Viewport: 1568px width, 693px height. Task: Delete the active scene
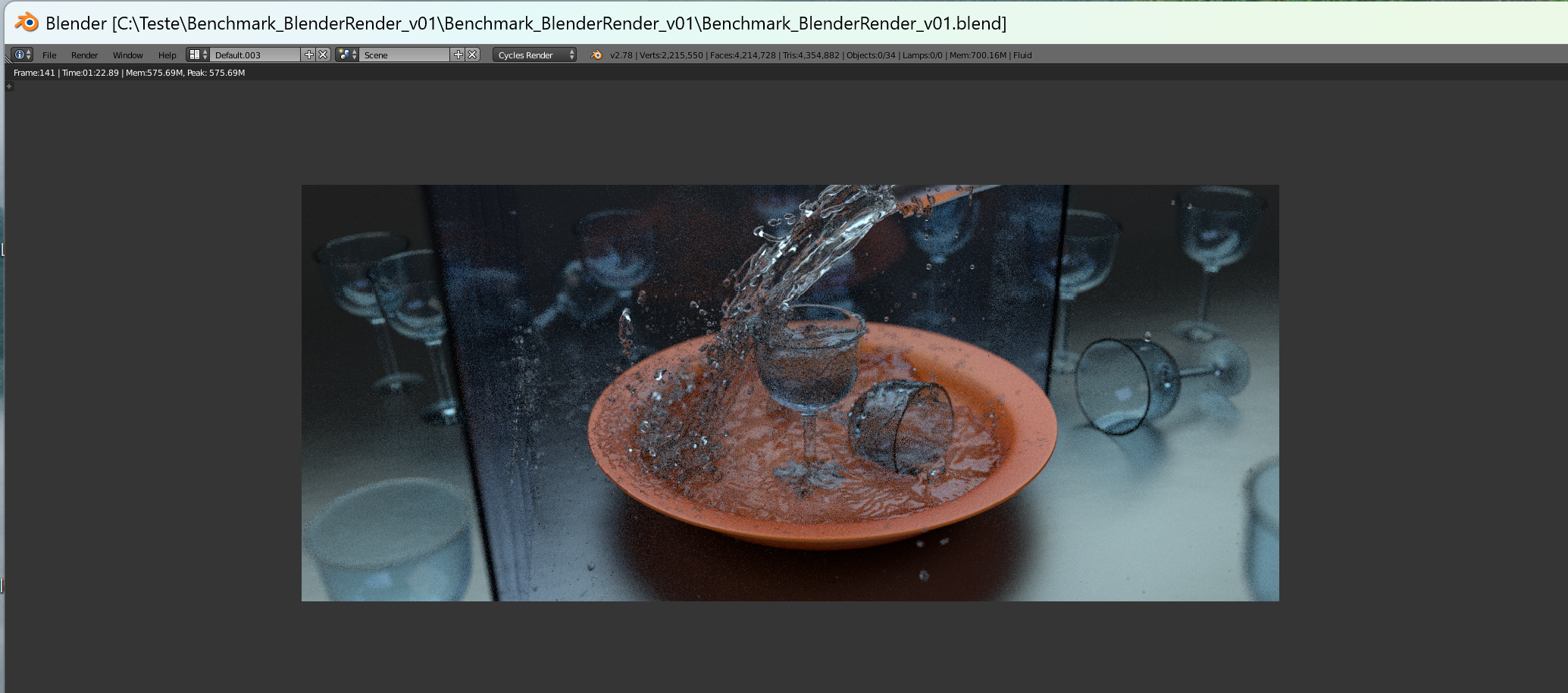[x=472, y=55]
